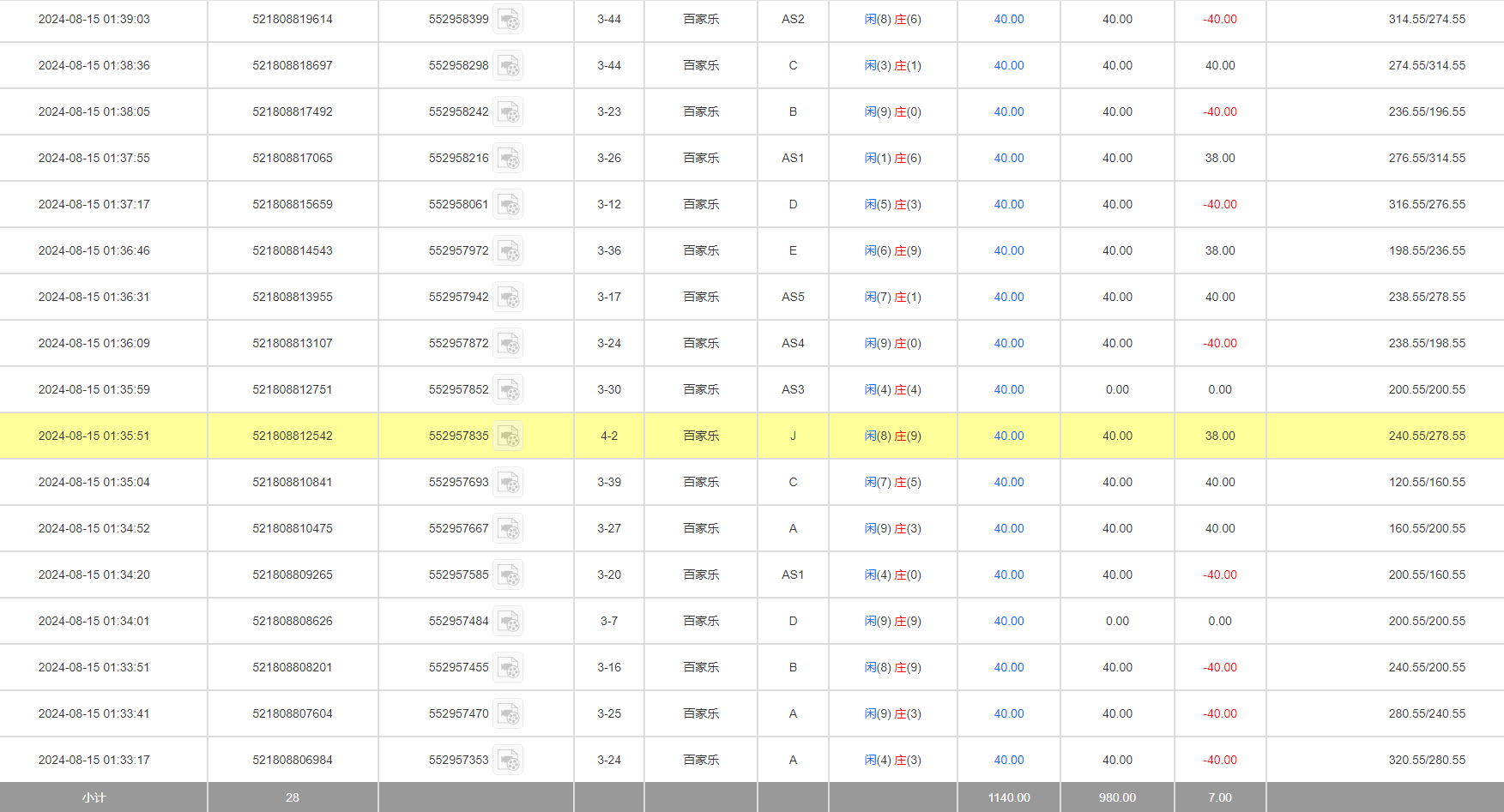Click replay icon beside 552957693
The image size is (1504, 812).
508,483
